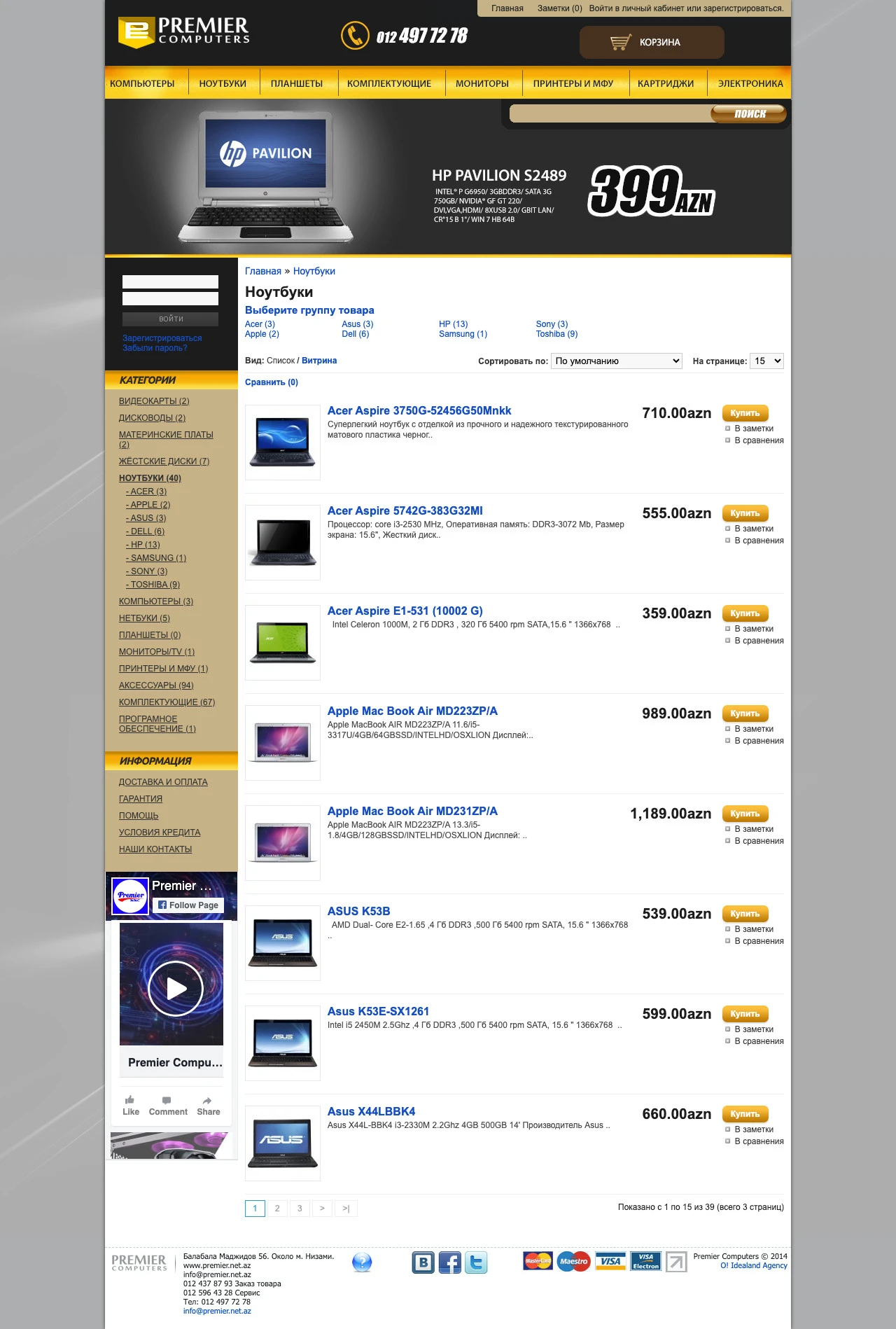Click the VISA payment icon
896x1329 pixels.
610,1261
